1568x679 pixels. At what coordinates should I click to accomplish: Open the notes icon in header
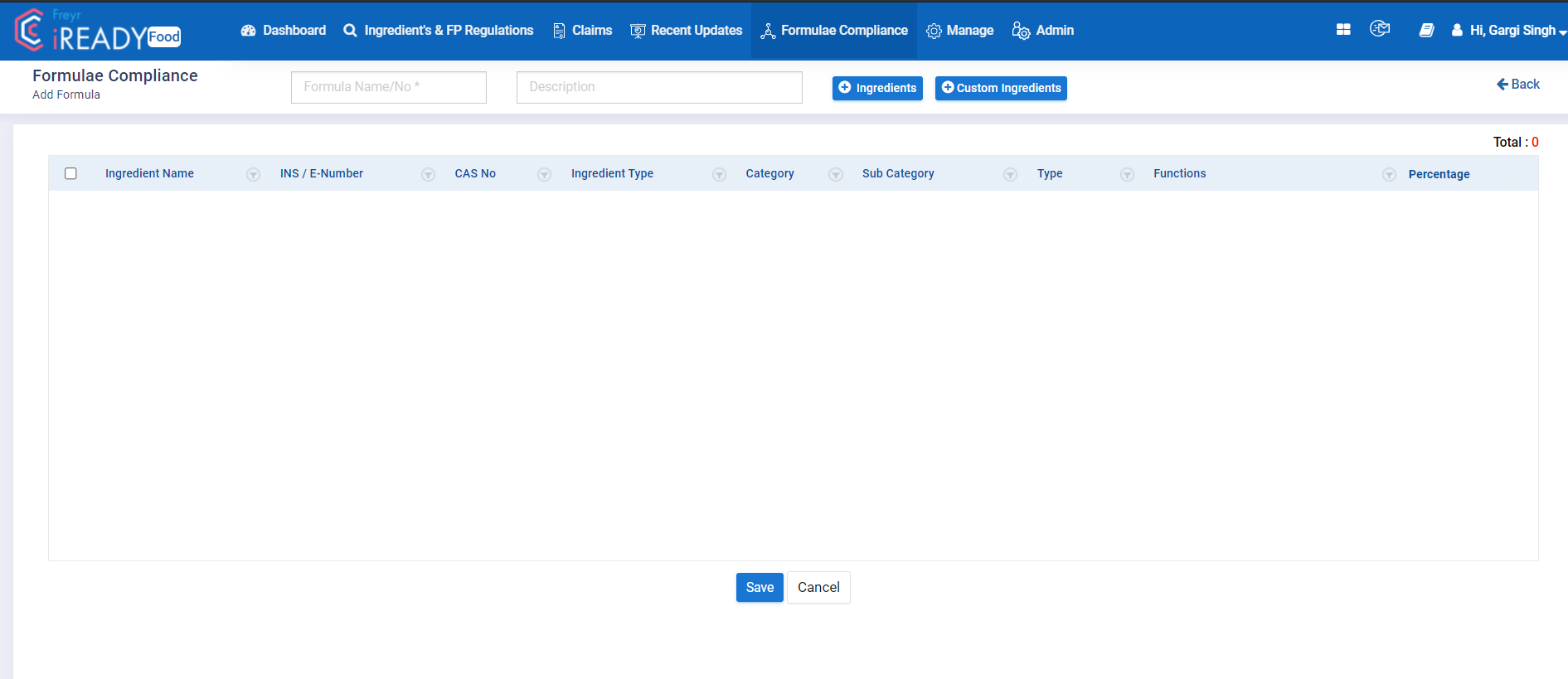point(1426,30)
